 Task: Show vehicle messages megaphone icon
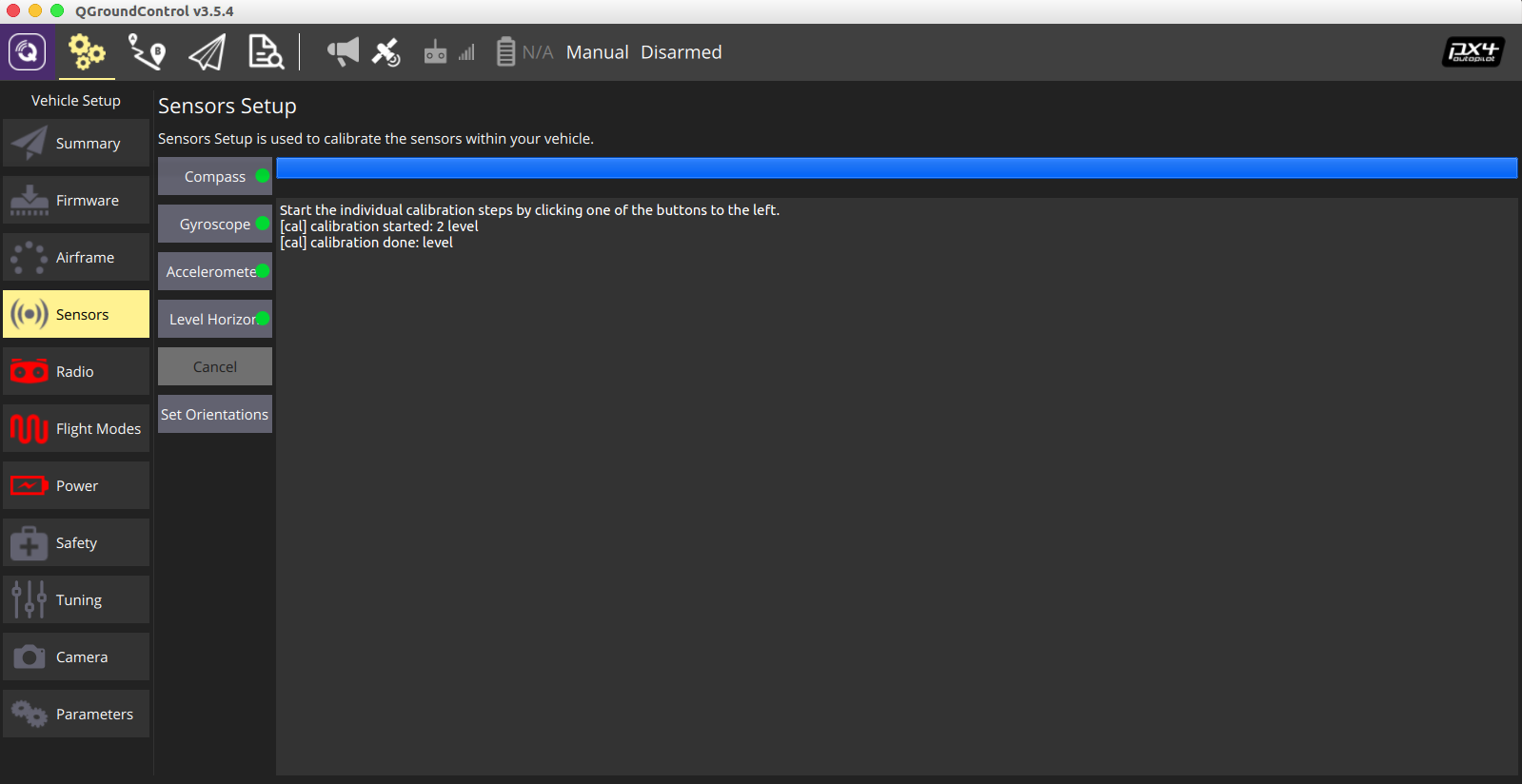point(343,51)
